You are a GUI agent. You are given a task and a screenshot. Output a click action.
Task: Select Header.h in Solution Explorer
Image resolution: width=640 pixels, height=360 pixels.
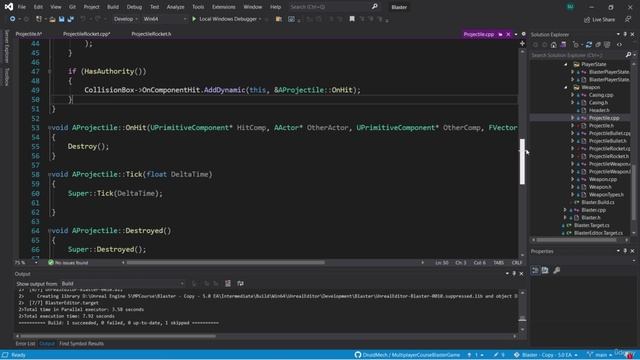(599, 110)
